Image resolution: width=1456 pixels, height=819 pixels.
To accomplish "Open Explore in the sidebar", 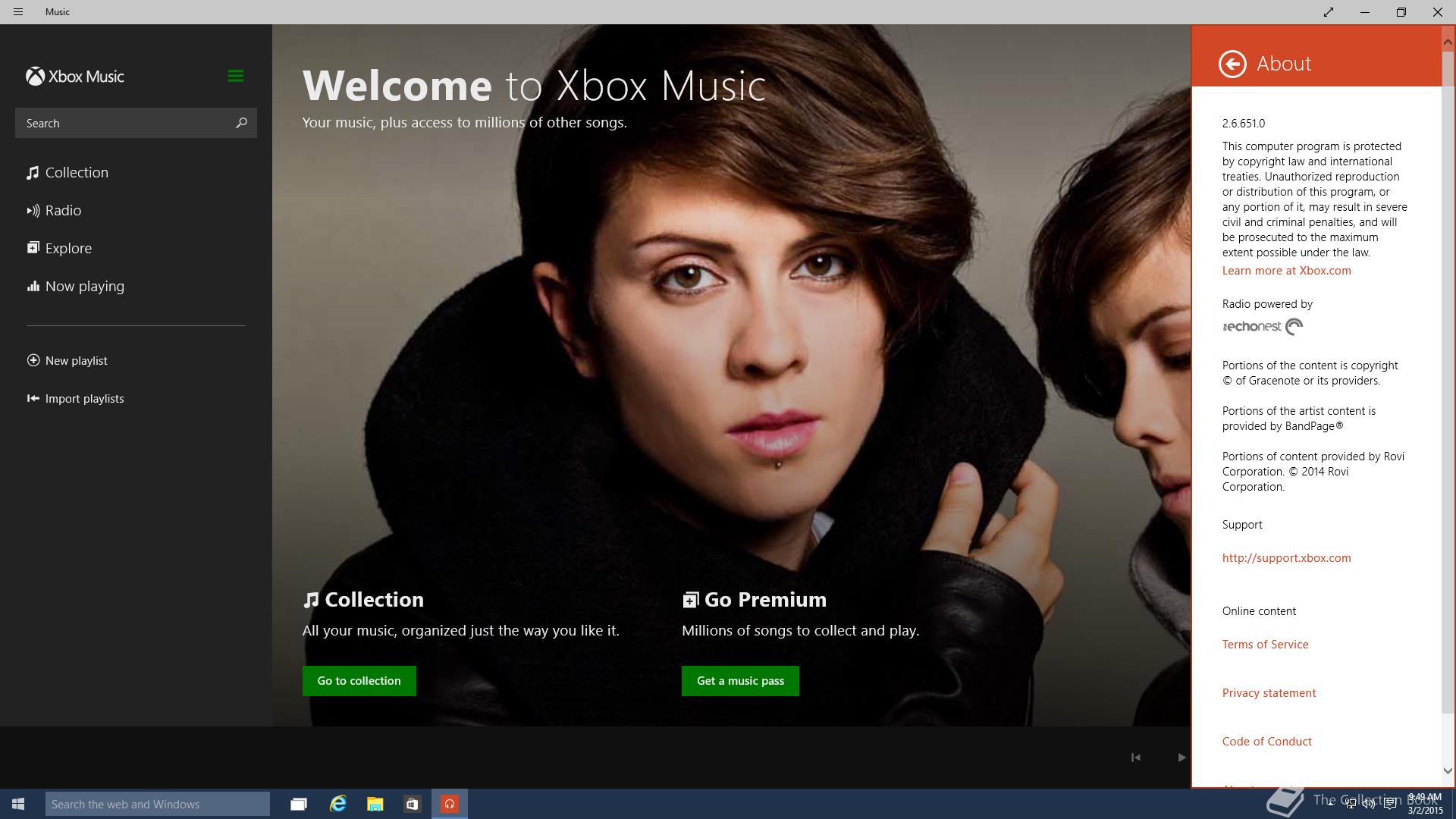I will click(x=59, y=249).
